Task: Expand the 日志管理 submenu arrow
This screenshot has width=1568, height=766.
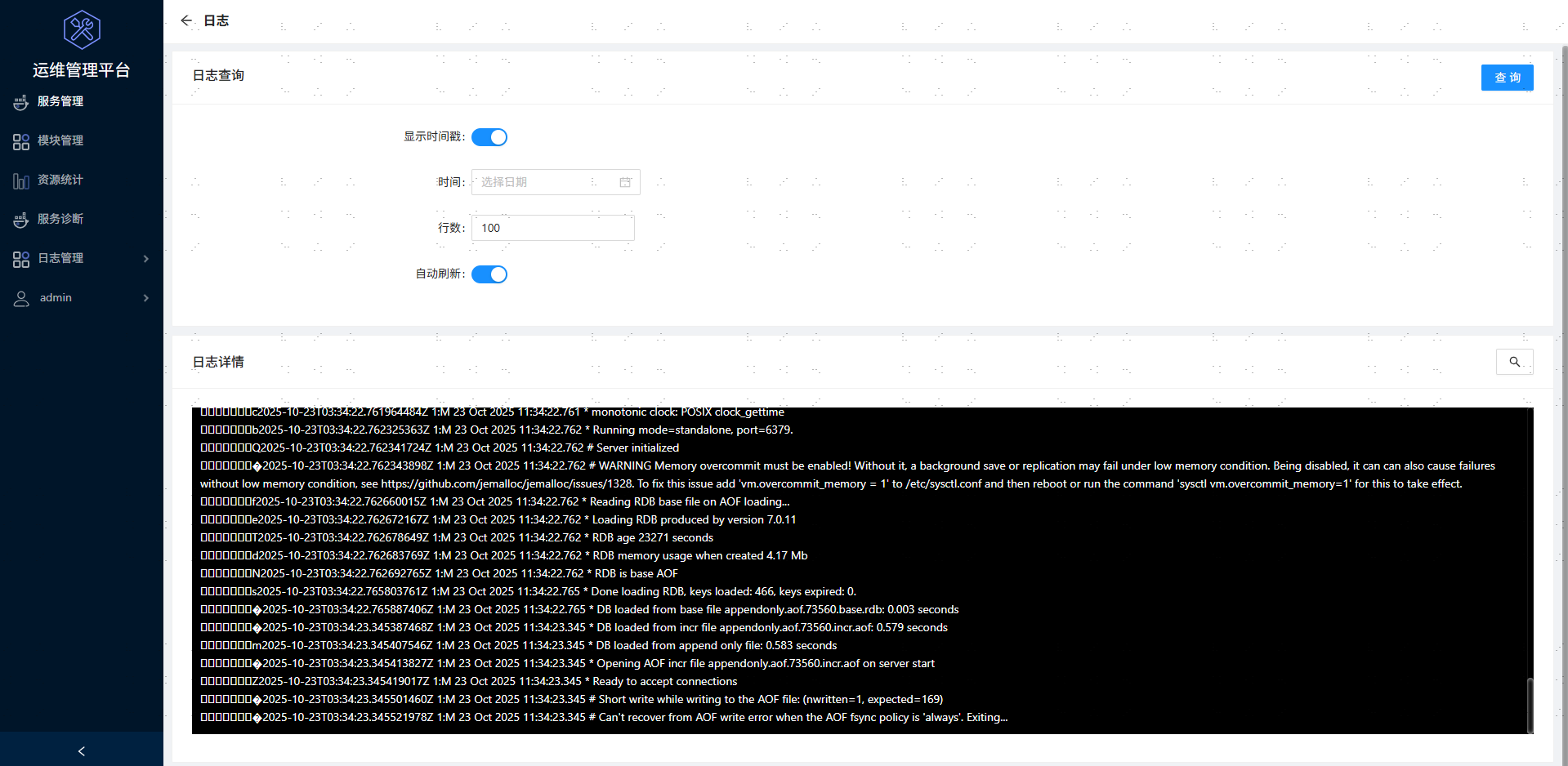Action: pos(146,259)
